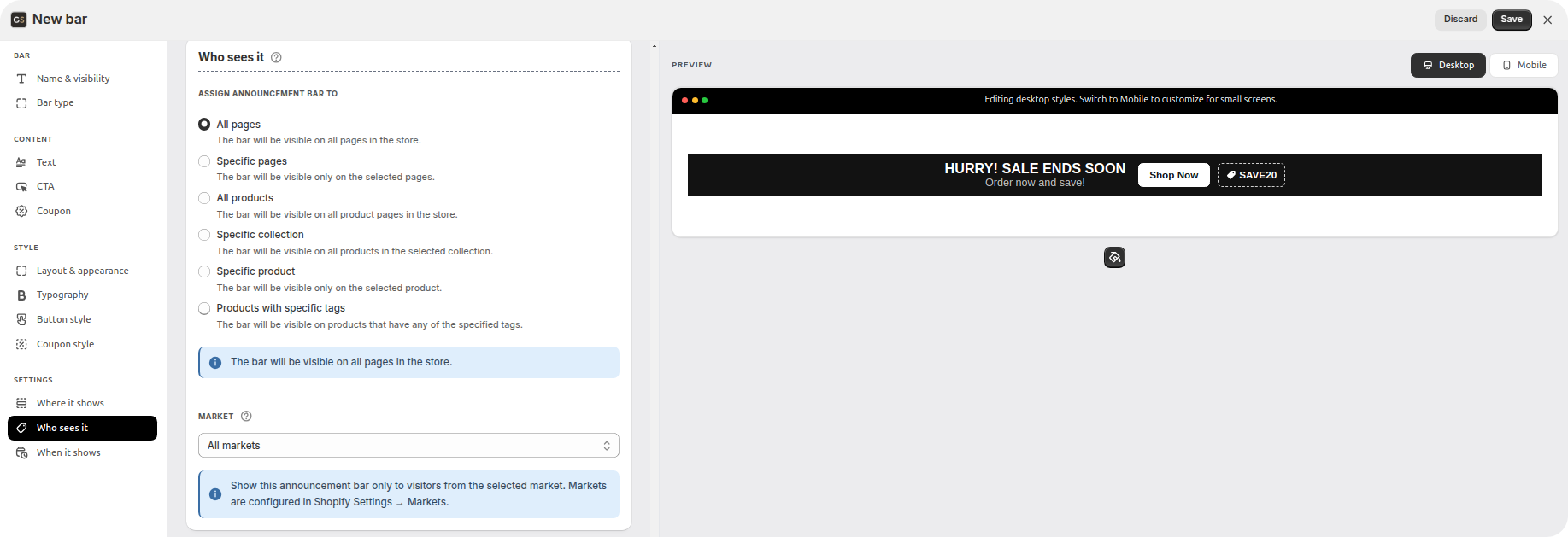
Task: Click the Typography bold B icon
Action: [x=21, y=295]
